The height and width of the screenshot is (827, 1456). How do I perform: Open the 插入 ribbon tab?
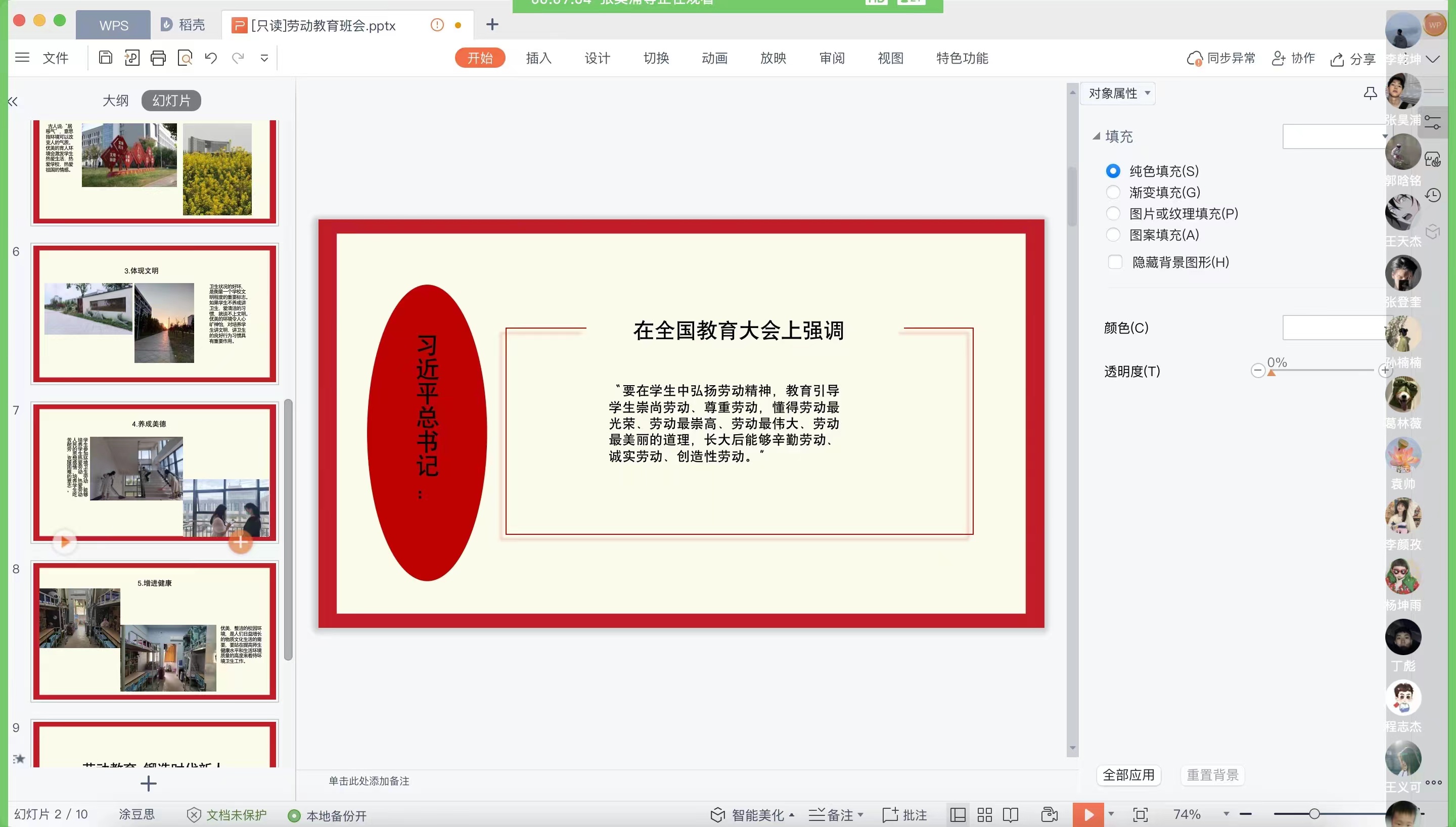pyautogui.click(x=538, y=58)
